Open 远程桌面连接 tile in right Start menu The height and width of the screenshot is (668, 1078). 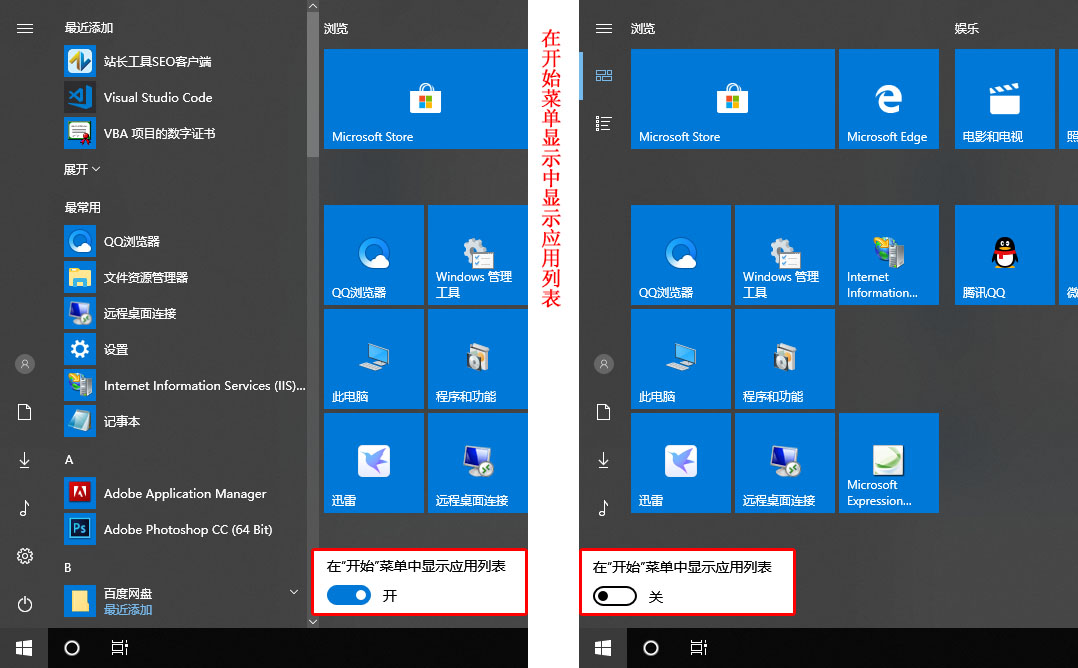(784, 463)
